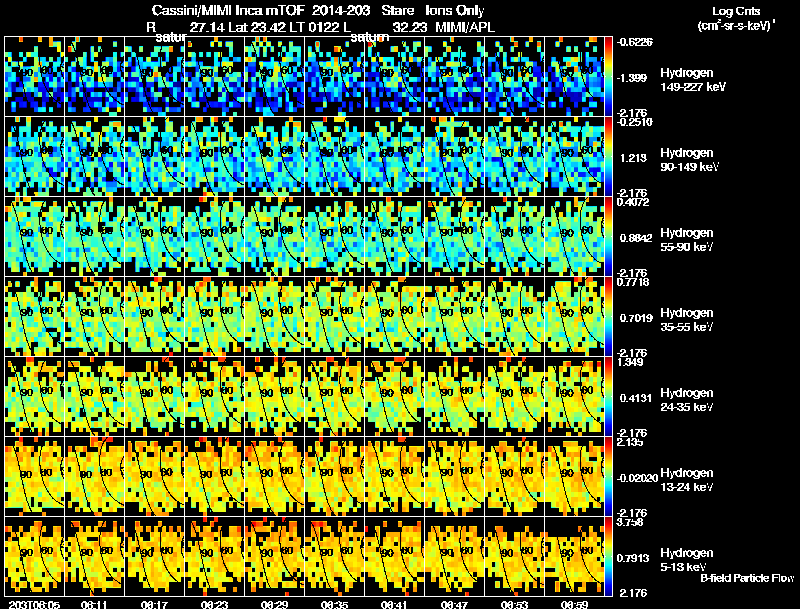Open the 13-24 keV image at 06:11
Viewport: 800px width, 609px height.
[x=95, y=477]
